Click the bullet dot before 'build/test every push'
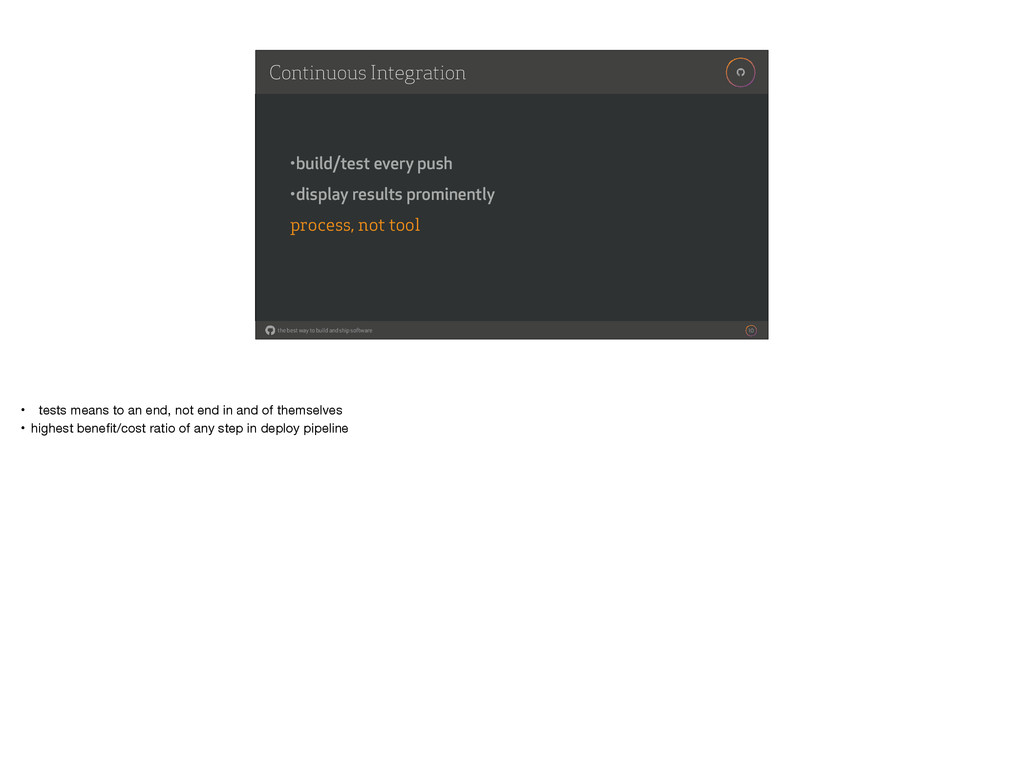This screenshot has width=1024, height=764. [x=293, y=162]
